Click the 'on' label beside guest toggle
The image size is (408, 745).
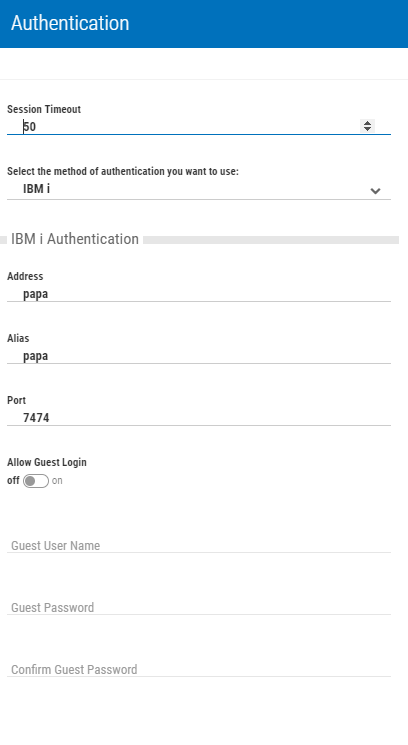[57, 480]
